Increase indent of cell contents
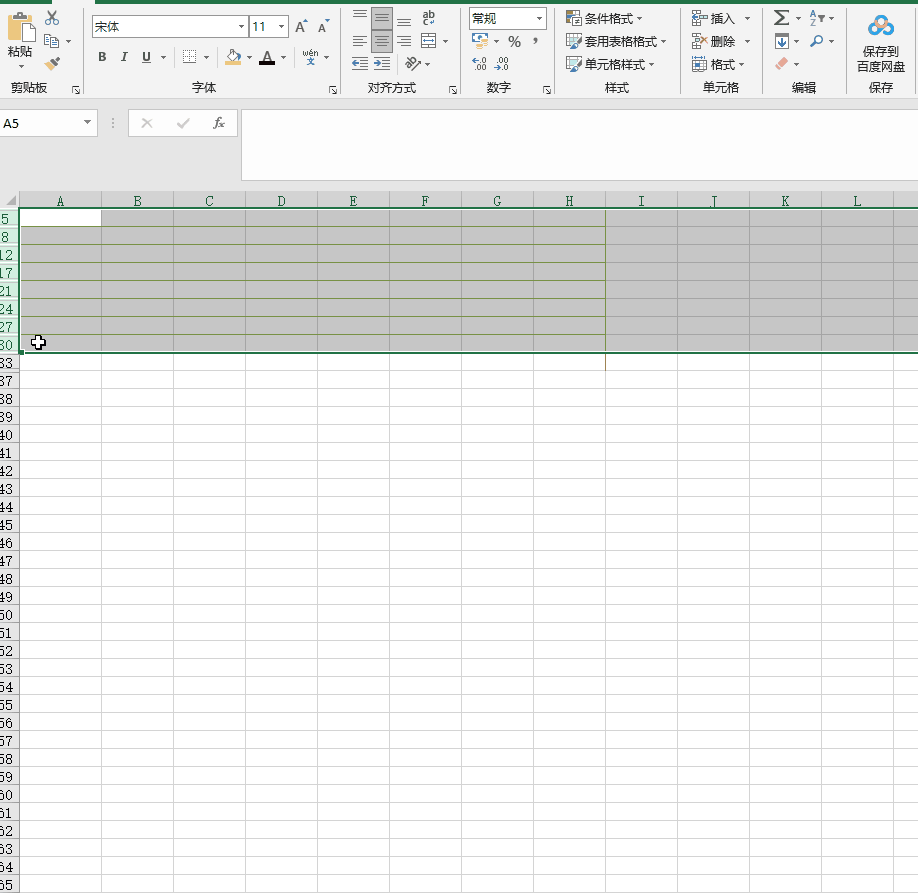This screenshot has height=893, width=918. click(x=382, y=63)
